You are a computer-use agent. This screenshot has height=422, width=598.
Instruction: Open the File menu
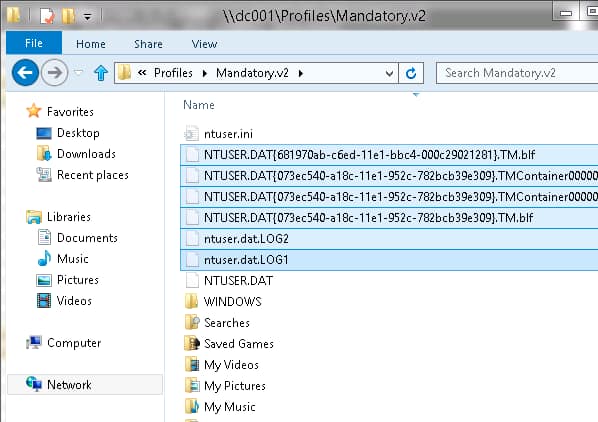coord(34,43)
